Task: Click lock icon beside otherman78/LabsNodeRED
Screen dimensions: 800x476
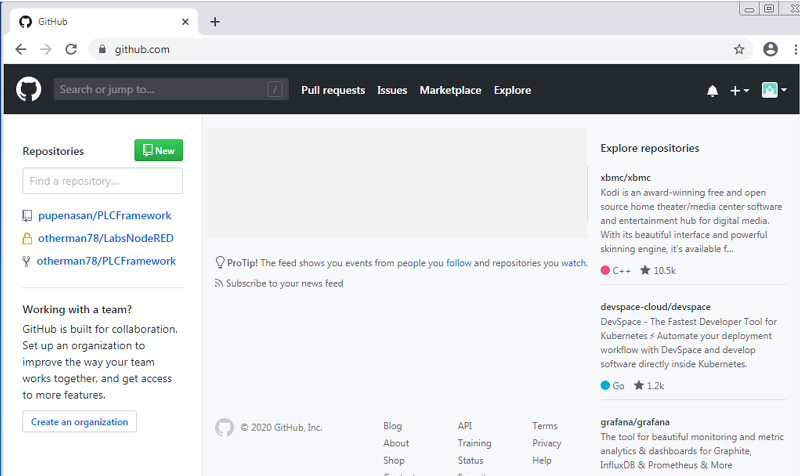Action: (27, 238)
